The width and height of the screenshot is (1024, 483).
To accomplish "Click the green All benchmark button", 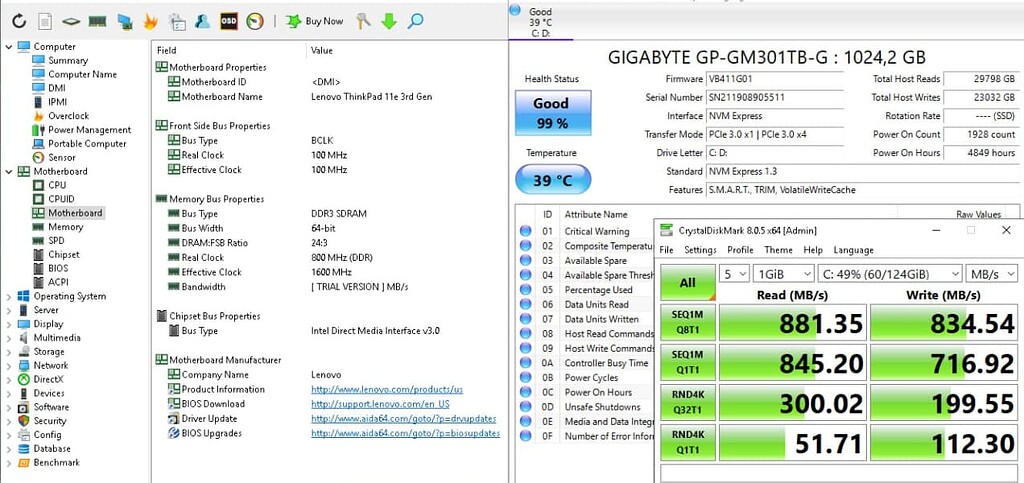I will coord(687,283).
